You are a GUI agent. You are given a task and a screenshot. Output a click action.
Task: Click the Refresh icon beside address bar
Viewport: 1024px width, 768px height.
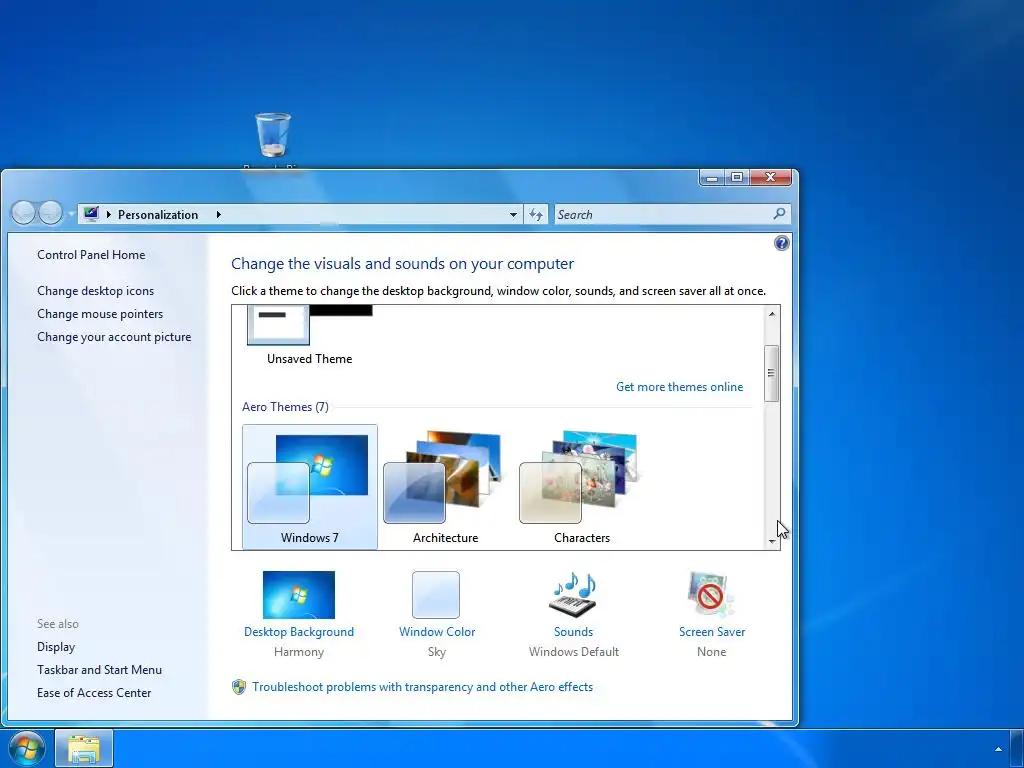click(x=536, y=214)
